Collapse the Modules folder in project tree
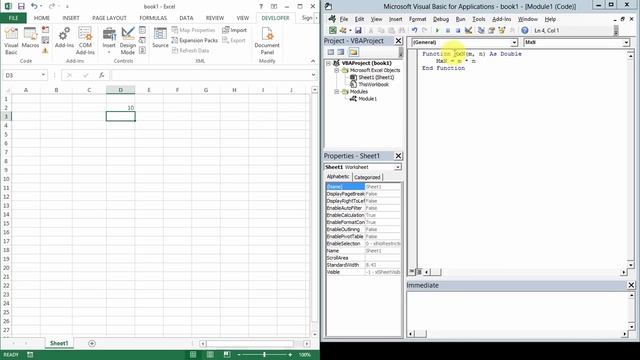Image resolution: width=640 pixels, height=360 pixels. [x=337, y=92]
